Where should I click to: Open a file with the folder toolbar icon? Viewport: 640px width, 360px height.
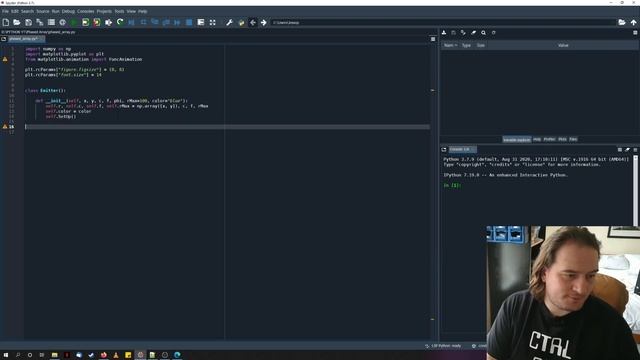tap(17, 22)
